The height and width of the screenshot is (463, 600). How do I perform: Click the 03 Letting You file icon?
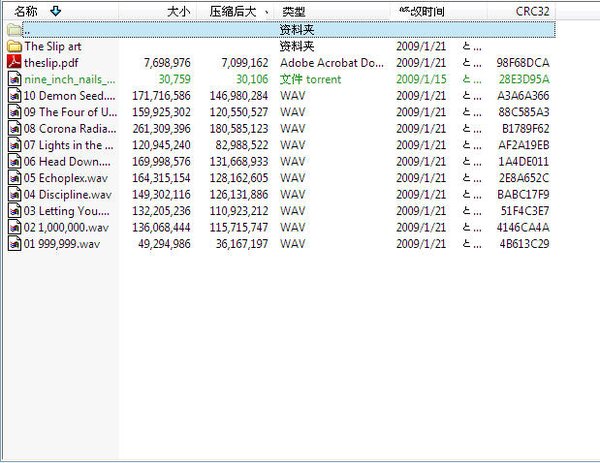point(15,211)
